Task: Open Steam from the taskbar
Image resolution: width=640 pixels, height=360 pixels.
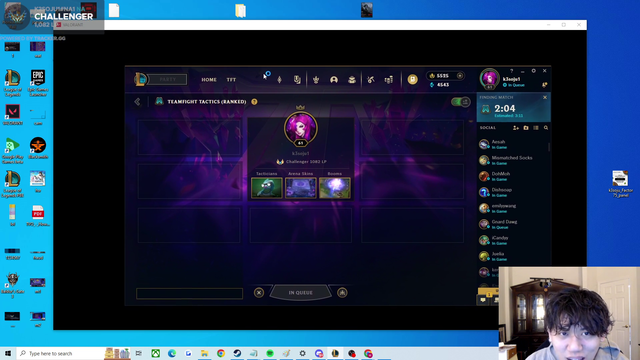Action: (237, 353)
